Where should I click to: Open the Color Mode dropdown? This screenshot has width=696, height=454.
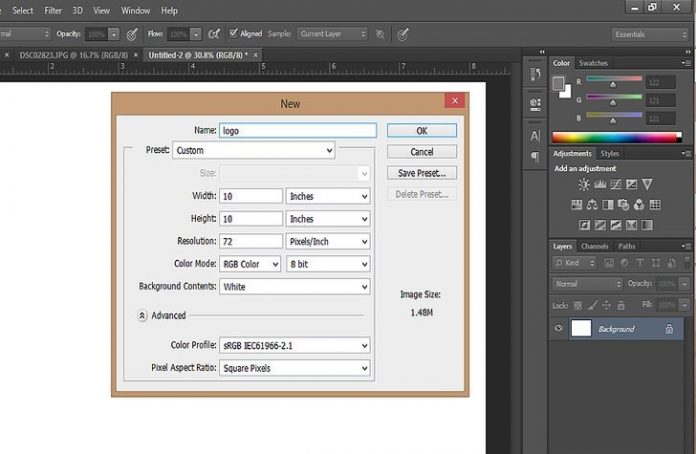coord(250,264)
